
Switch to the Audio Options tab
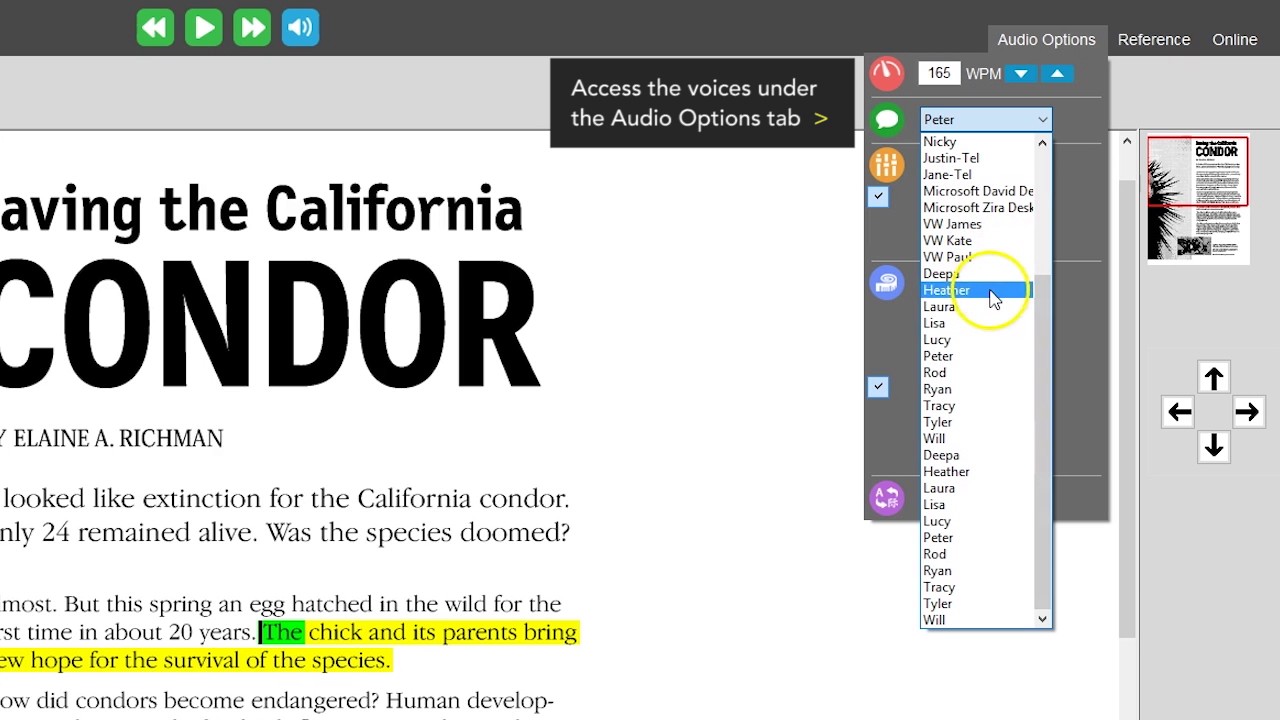click(x=1046, y=40)
